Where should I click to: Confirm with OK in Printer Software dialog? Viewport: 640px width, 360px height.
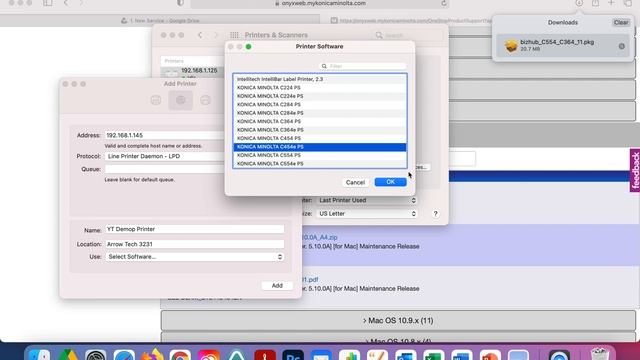coord(391,182)
